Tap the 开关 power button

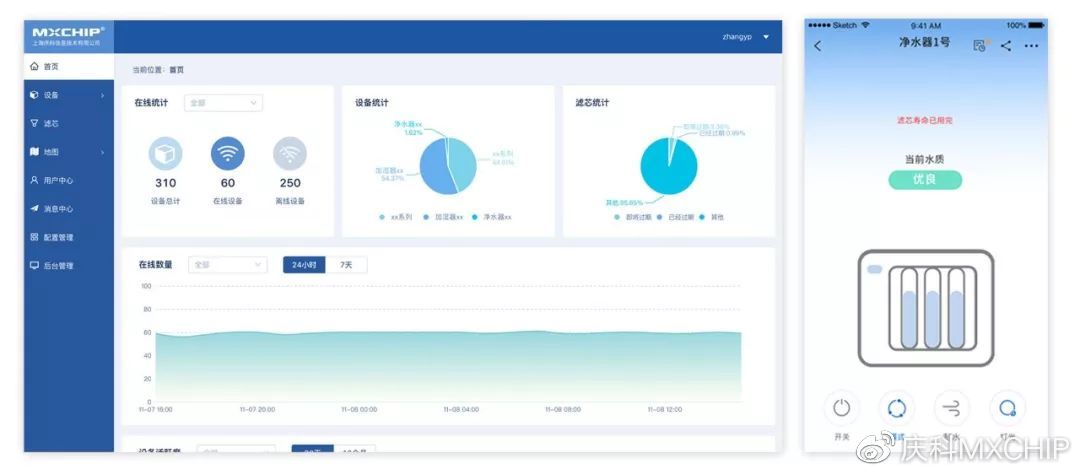coord(842,408)
